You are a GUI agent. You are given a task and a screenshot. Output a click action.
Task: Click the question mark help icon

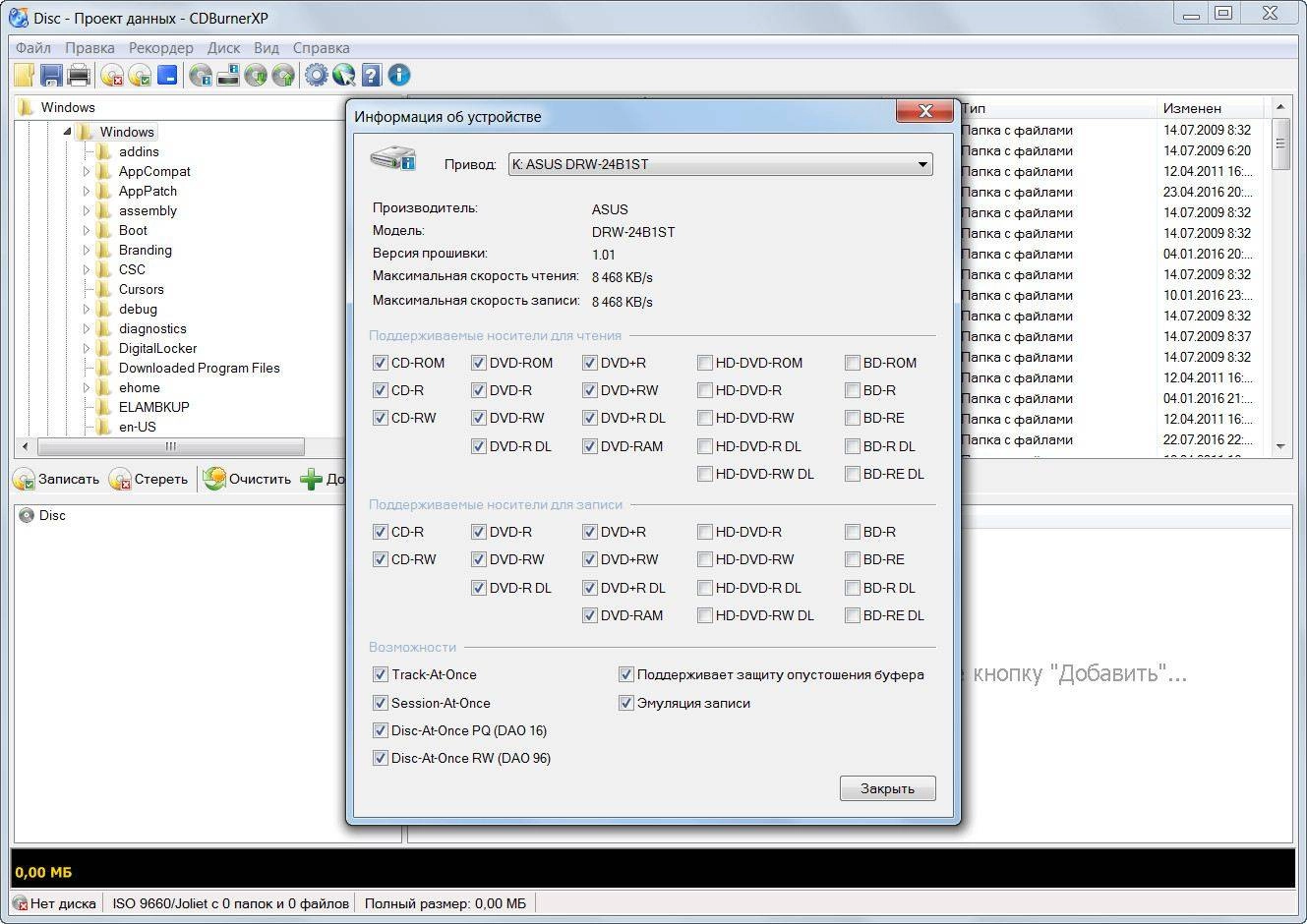tap(371, 75)
